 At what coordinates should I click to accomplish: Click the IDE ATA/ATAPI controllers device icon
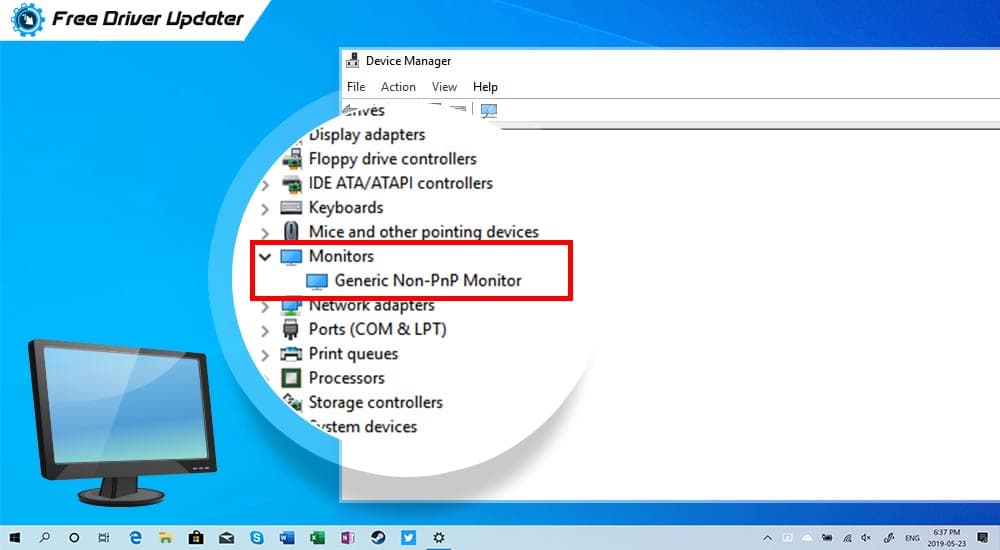pos(292,184)
